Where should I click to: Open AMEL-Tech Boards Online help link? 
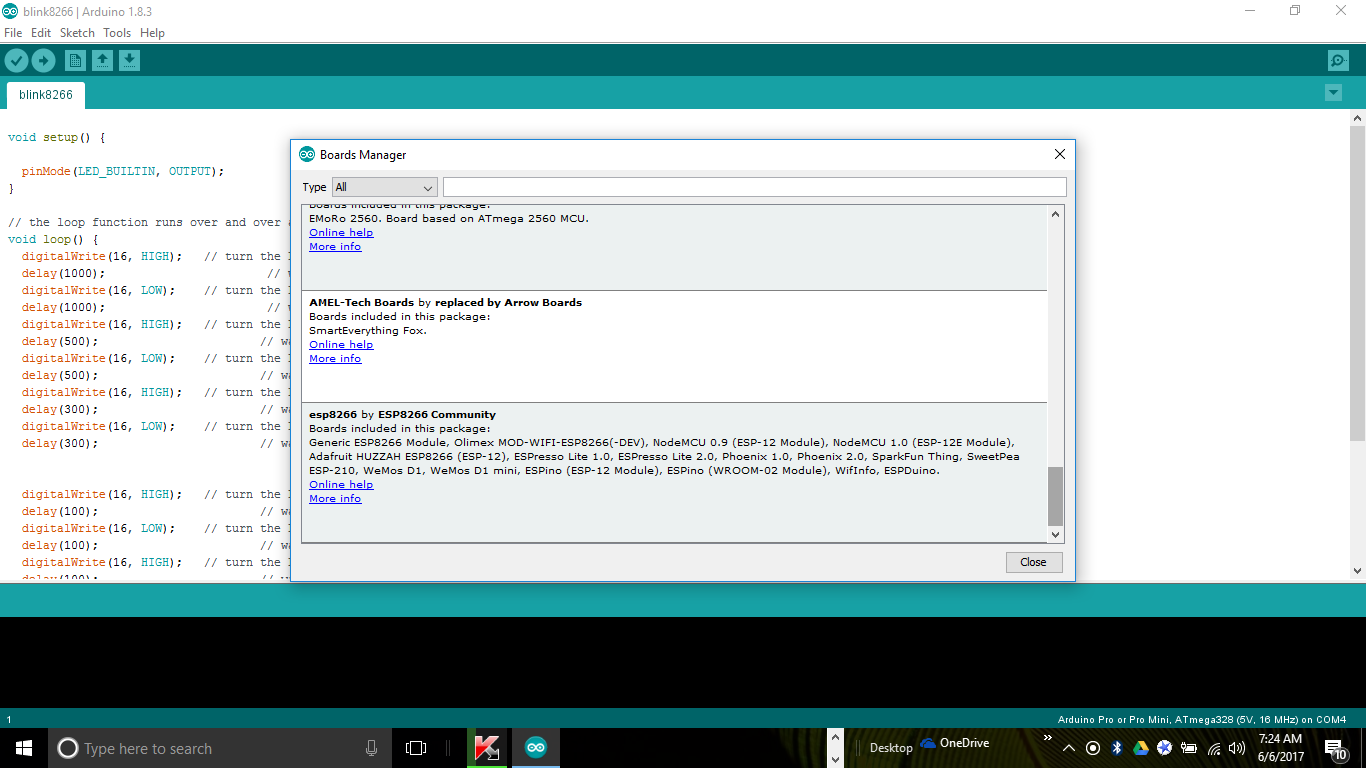click(341, 344)
